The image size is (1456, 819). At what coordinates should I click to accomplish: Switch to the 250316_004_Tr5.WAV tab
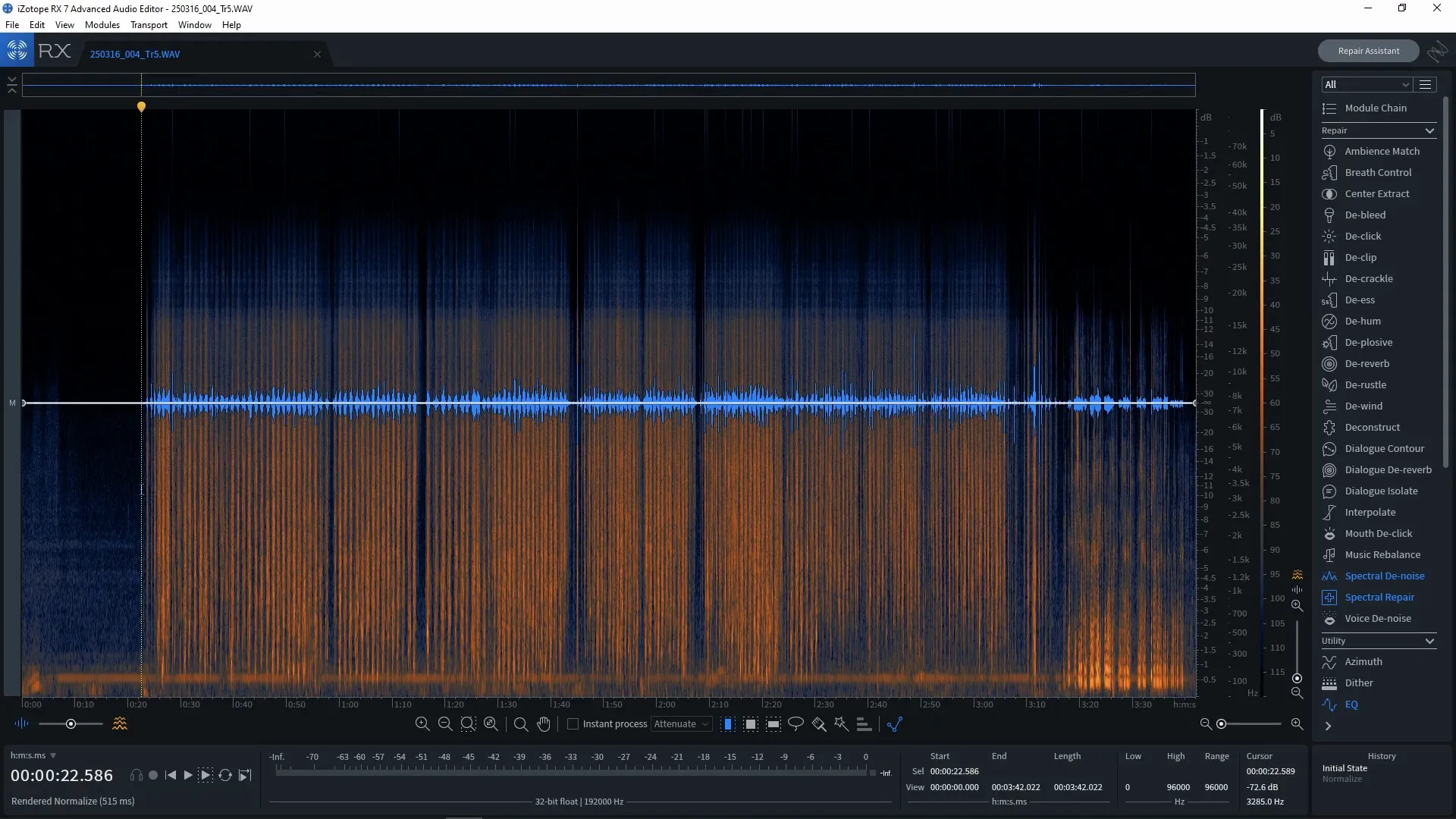135,53
